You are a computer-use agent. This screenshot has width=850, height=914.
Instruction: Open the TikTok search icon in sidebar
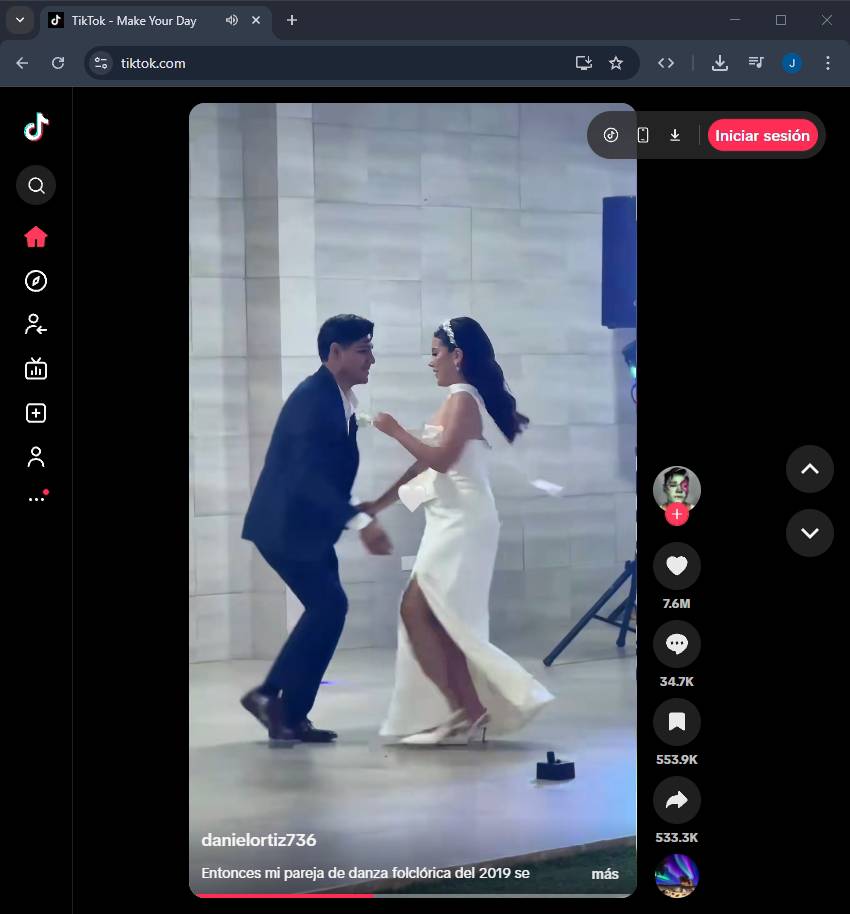coord(36,185)
